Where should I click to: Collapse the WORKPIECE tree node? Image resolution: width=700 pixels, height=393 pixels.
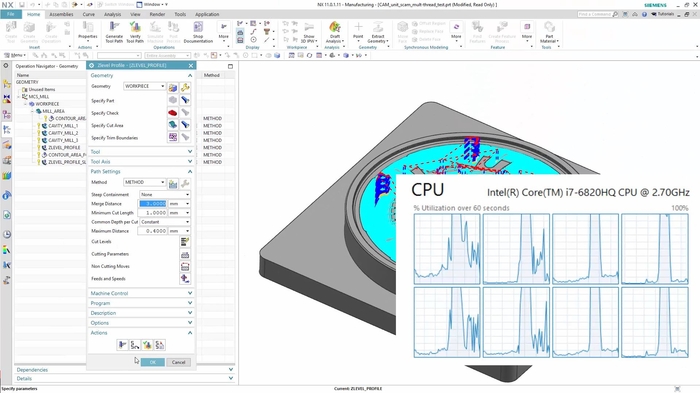(x=25, y=104)
